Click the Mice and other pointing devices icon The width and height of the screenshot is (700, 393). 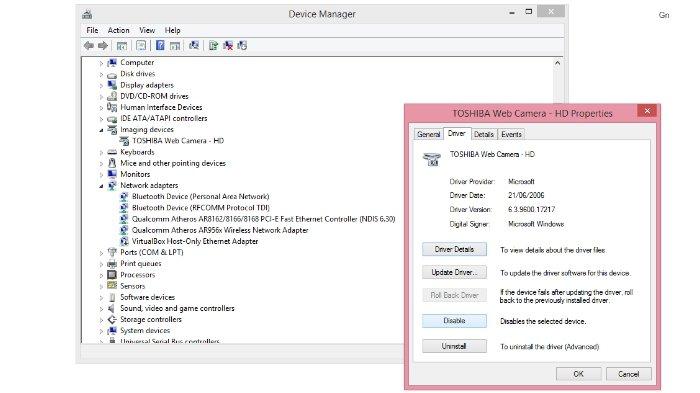(x=112, y=163)
